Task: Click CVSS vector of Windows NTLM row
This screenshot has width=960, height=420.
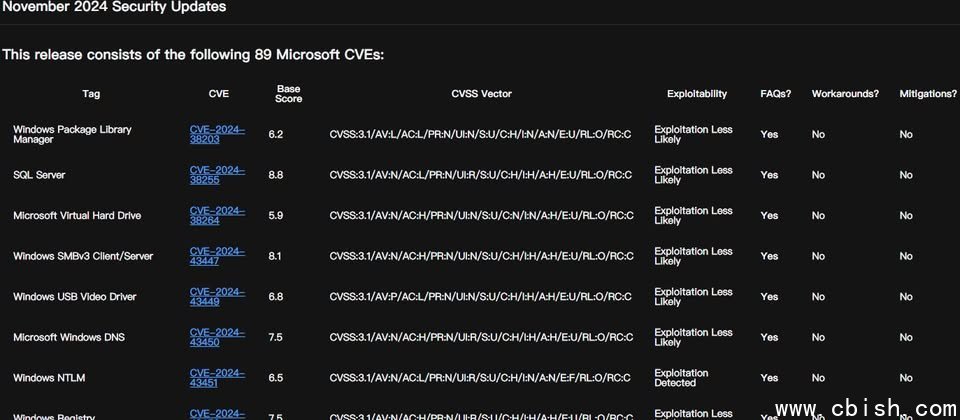Action: point(479,378)
